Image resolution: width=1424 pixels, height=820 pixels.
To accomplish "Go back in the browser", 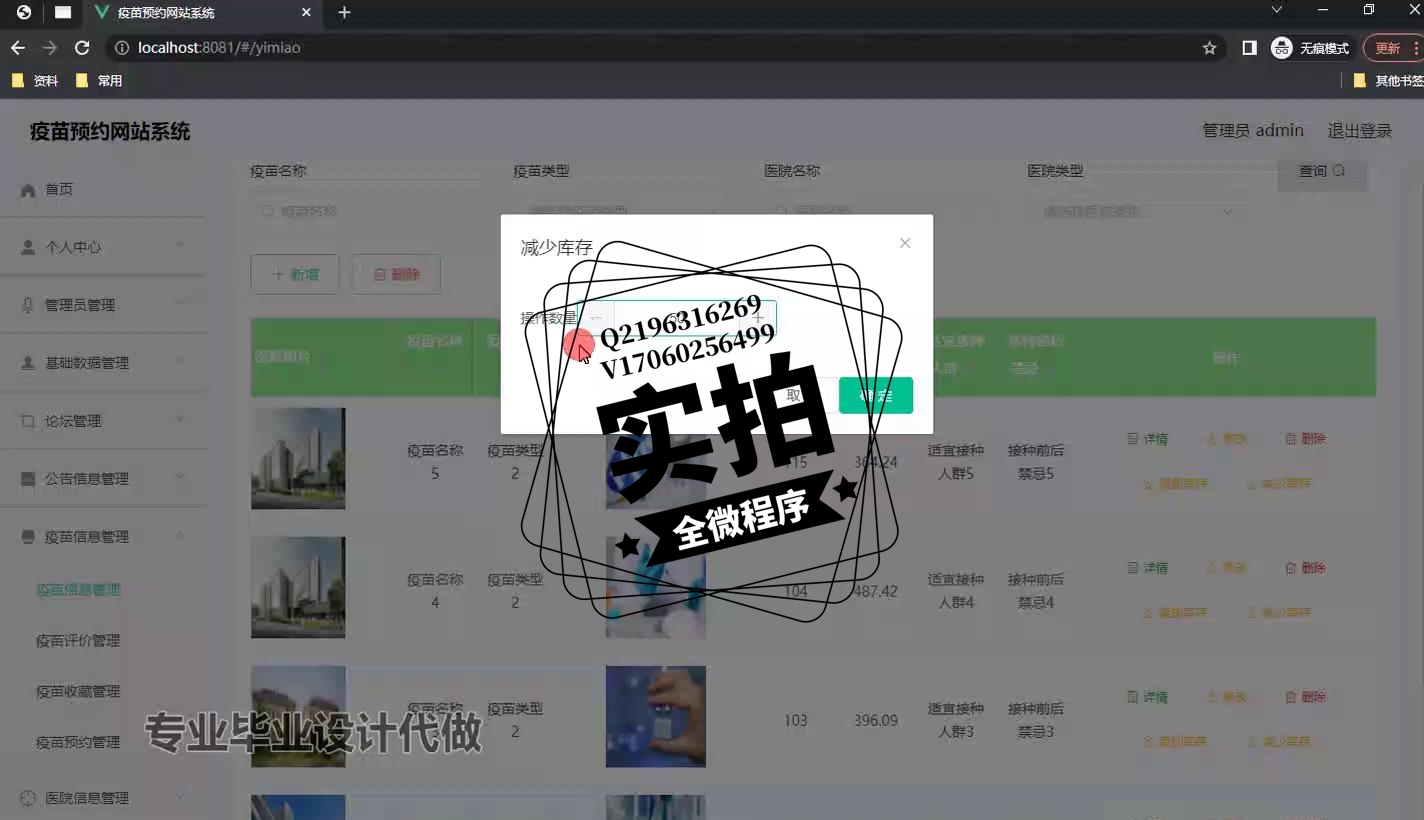I will [x=18, y=48].
